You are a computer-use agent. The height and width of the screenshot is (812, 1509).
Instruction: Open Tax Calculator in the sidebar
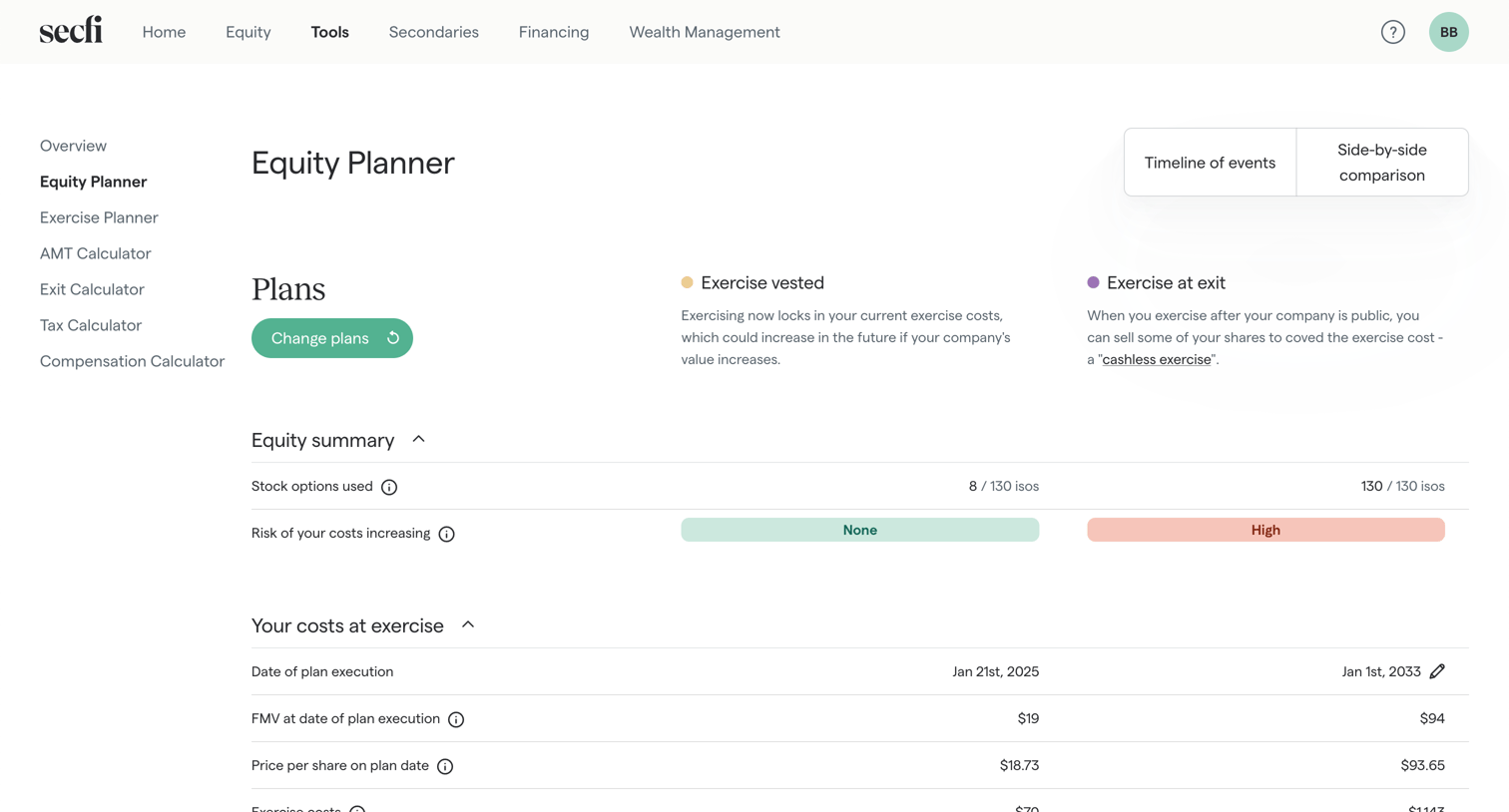click(x=91, y=325)
